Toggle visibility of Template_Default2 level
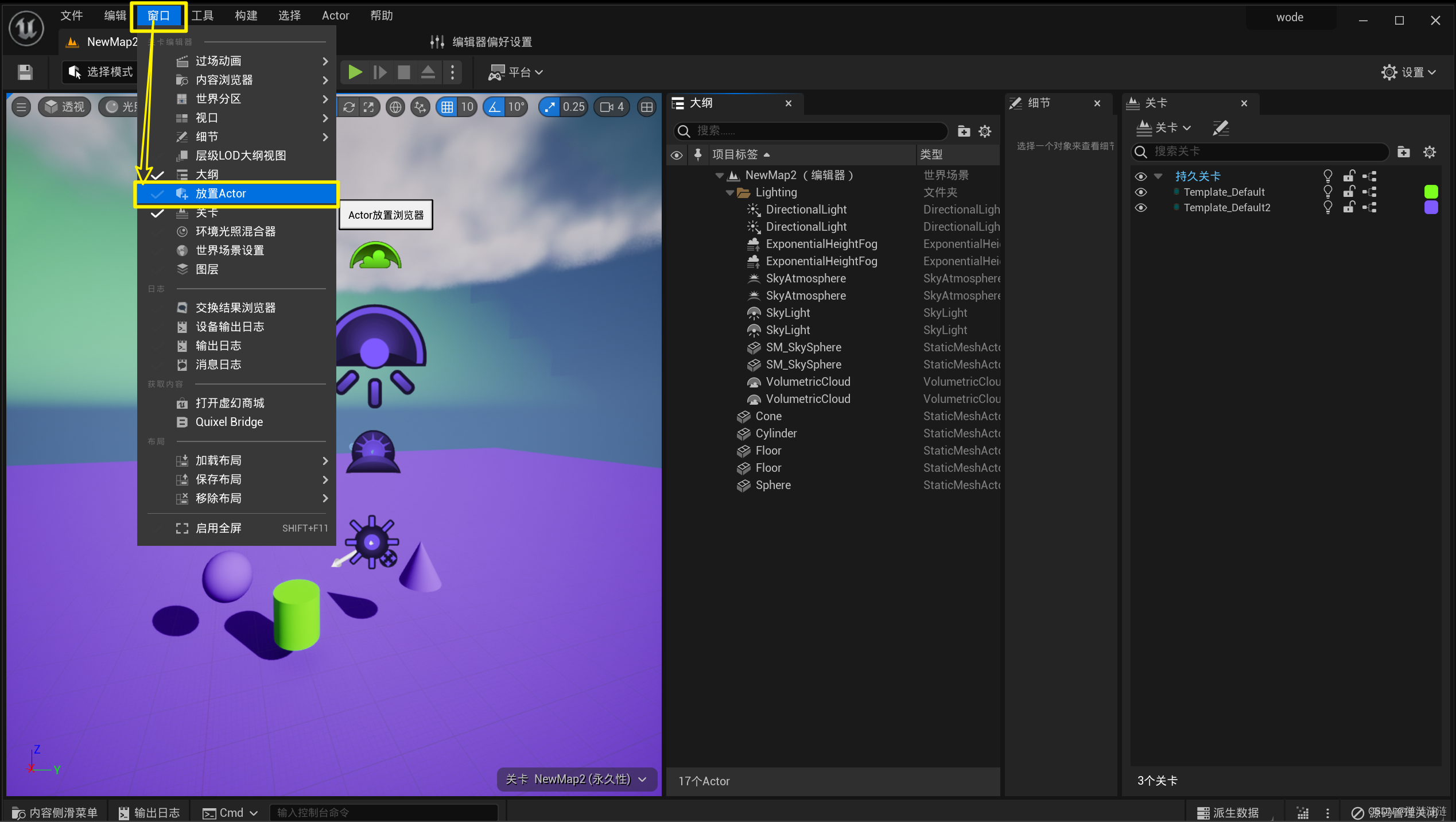 coord(1140,208)
